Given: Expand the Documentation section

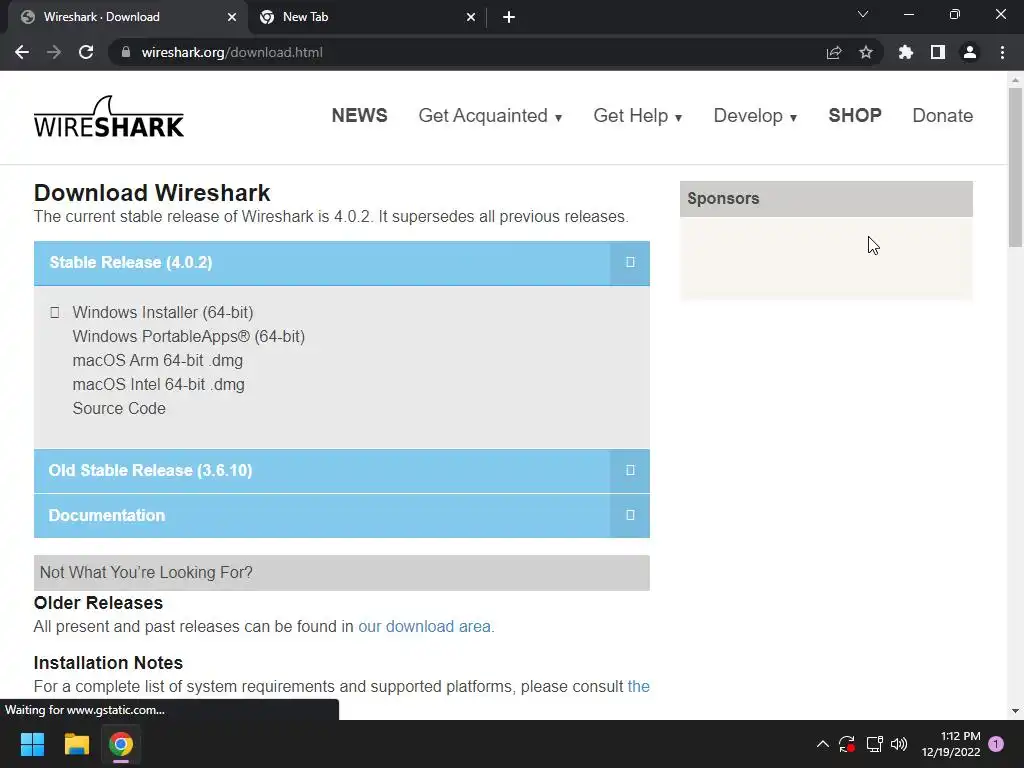Looking at the screenshot, I should tap(342, 516).
